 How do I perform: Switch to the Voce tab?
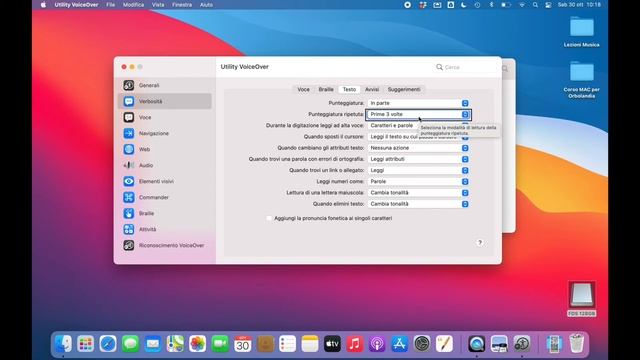click(x=303, y=89)
